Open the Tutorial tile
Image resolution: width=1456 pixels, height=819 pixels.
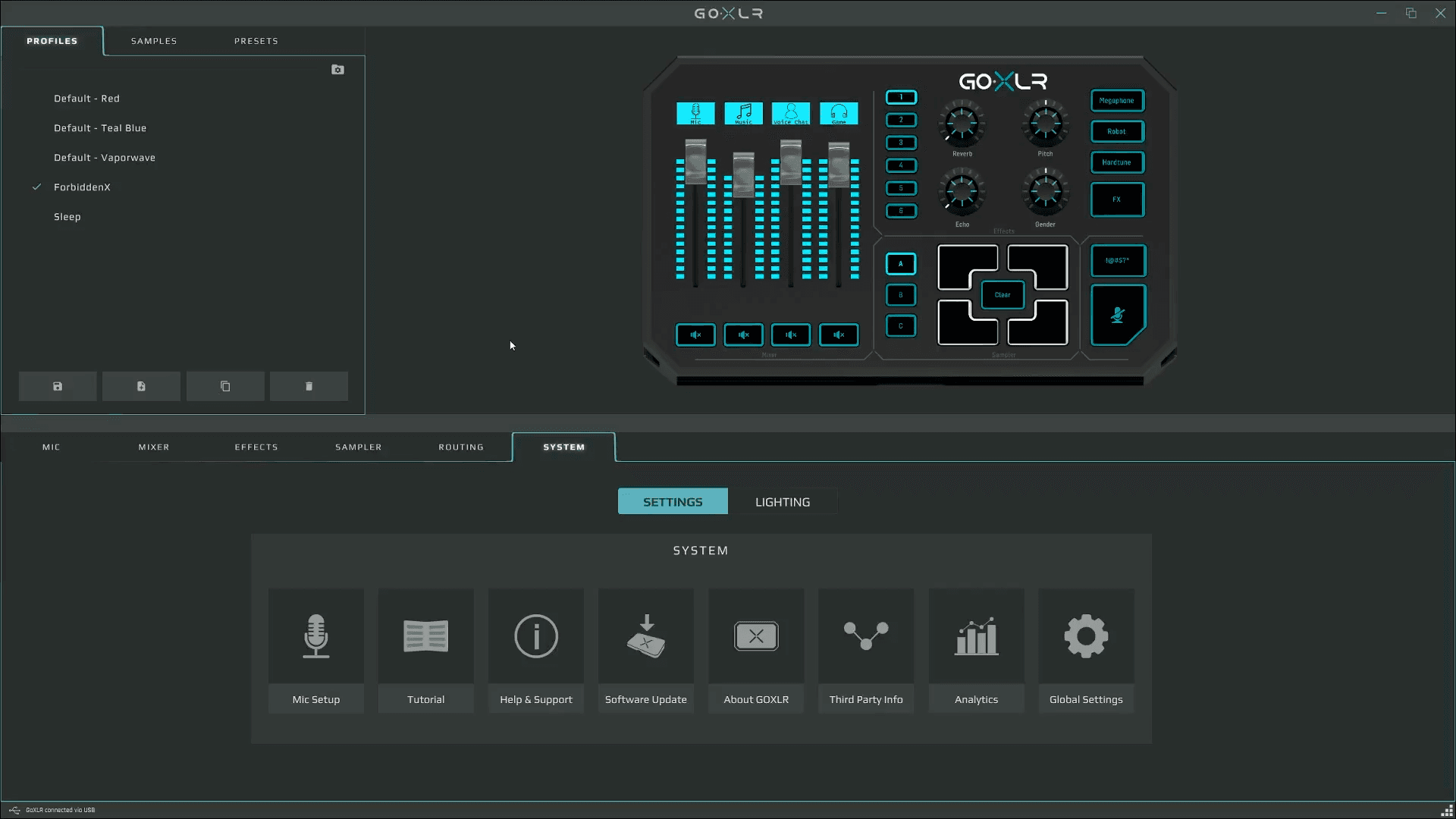pyautogui.click(x=426, y=651)
